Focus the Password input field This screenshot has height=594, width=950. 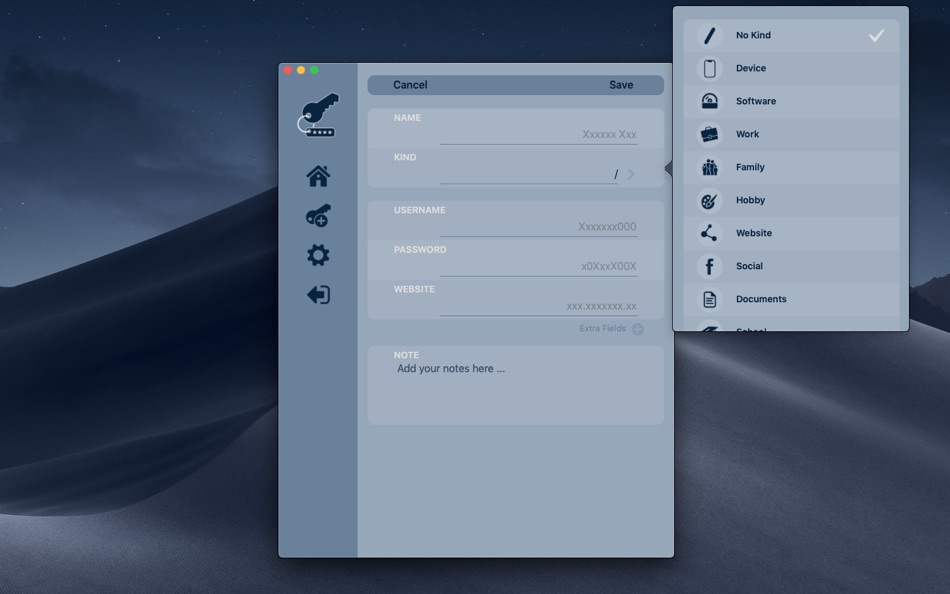tap(539, 267)
